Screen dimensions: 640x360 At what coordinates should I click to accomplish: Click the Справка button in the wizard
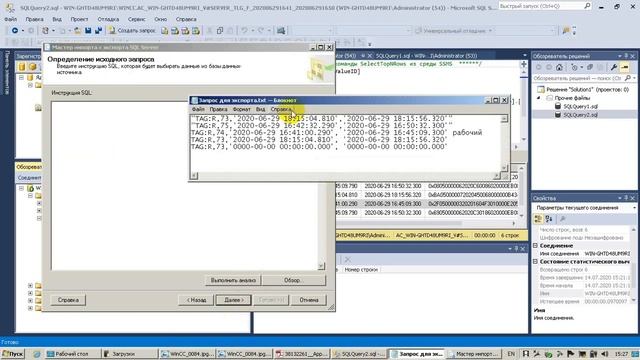(68, 300)
